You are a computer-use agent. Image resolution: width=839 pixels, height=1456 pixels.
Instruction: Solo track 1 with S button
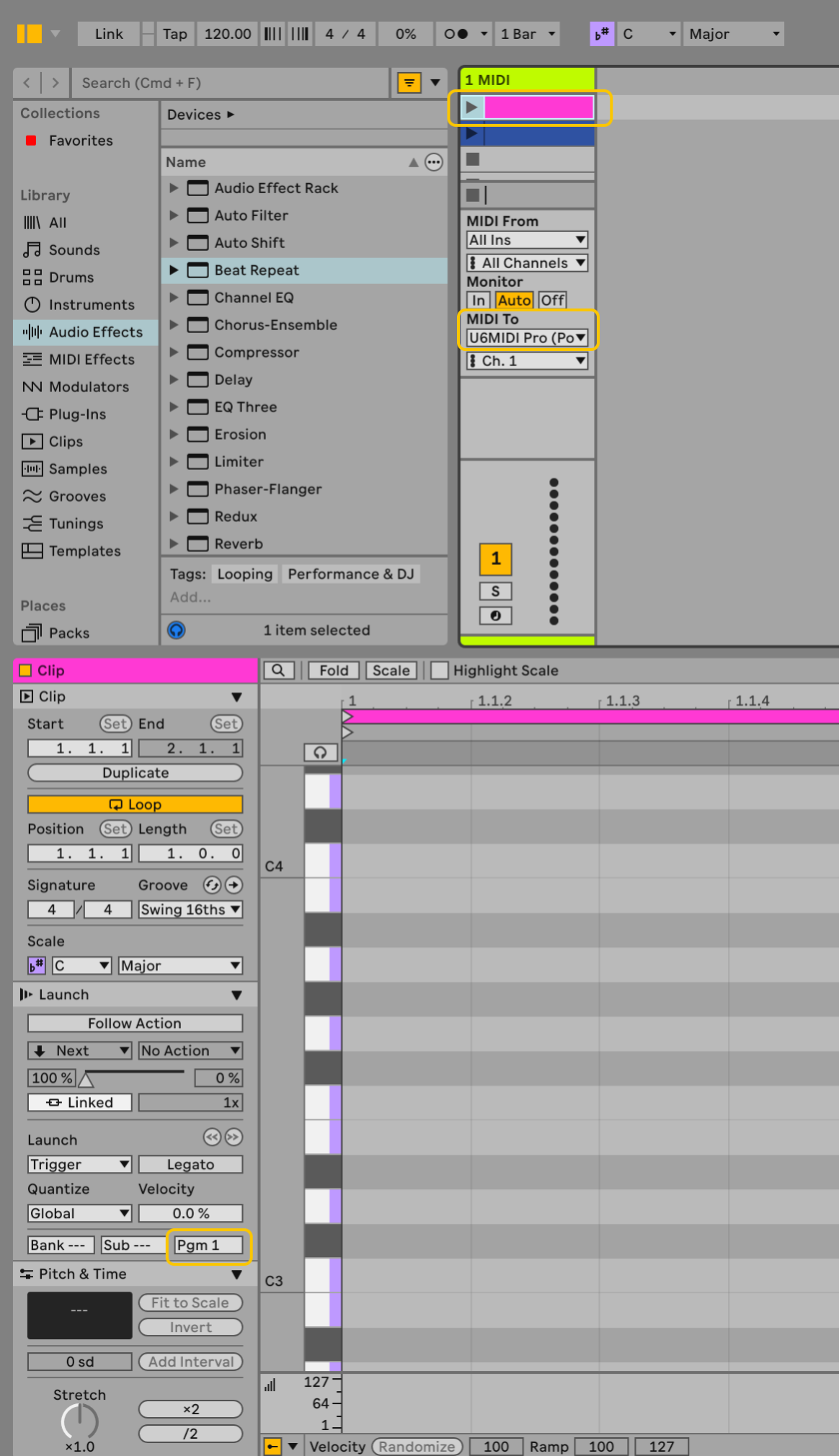point(496,592)
